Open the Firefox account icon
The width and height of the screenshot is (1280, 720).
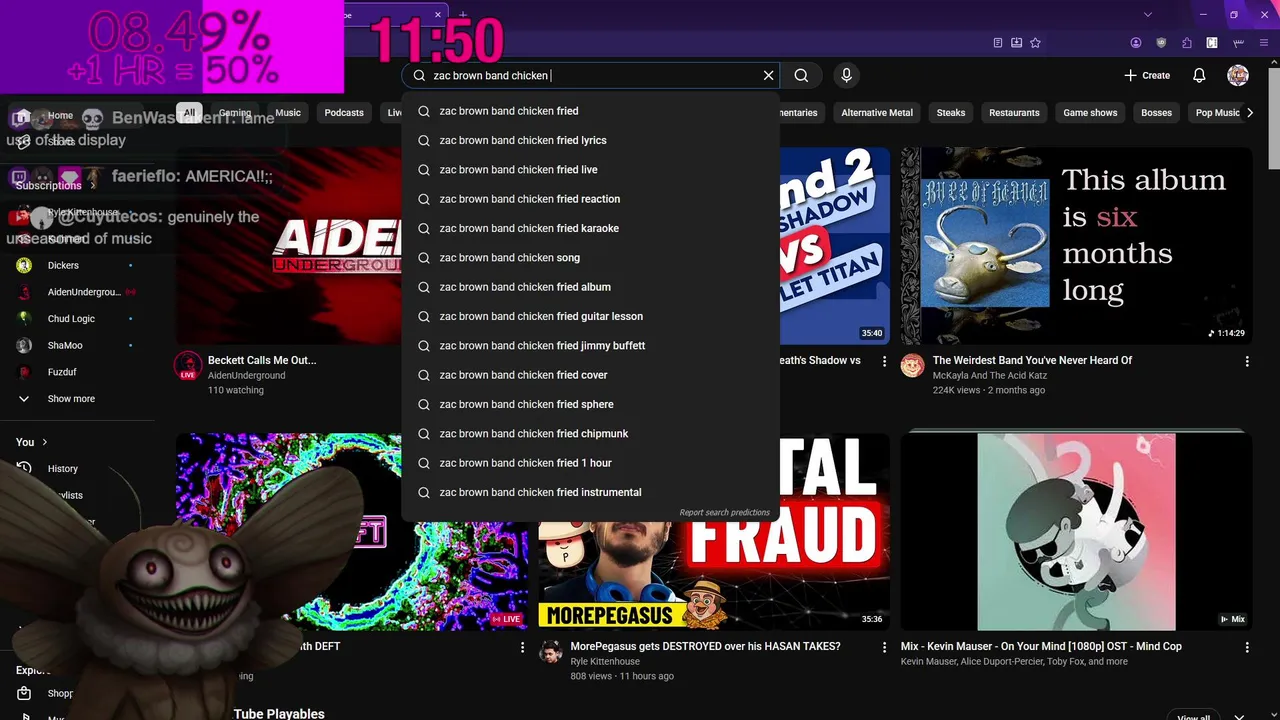point(1136,43)
